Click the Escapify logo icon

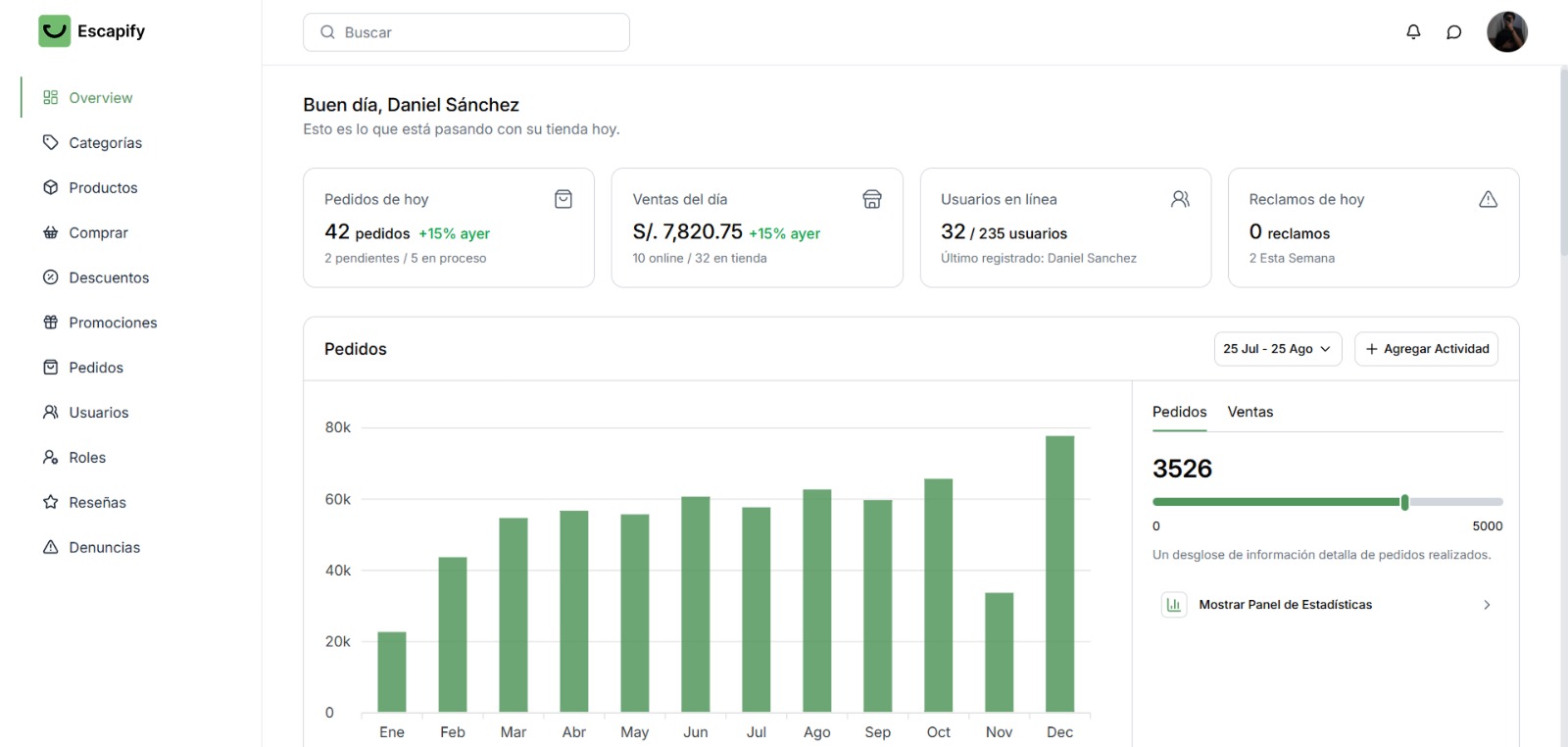[x=55, y=31]
